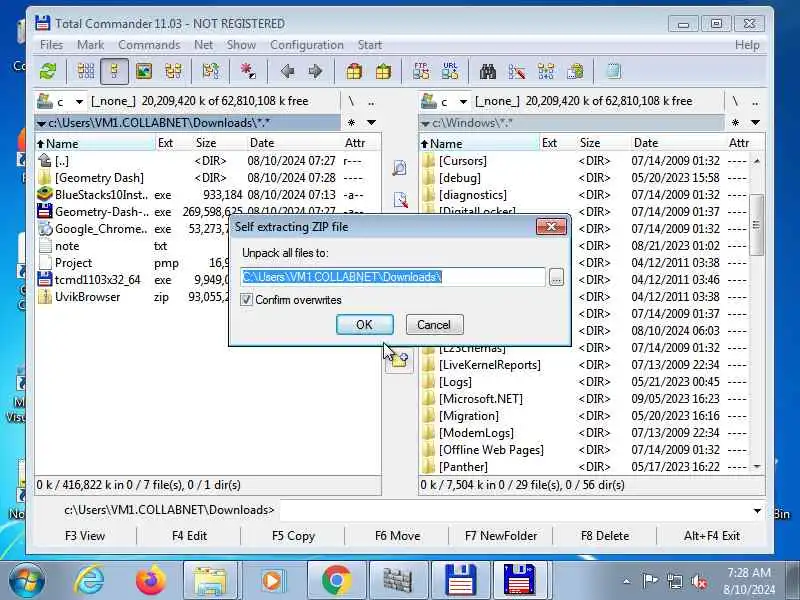Select the All file details view icon
The width and height of the screenshot is (800, 600).
click(x=114, y=71)
